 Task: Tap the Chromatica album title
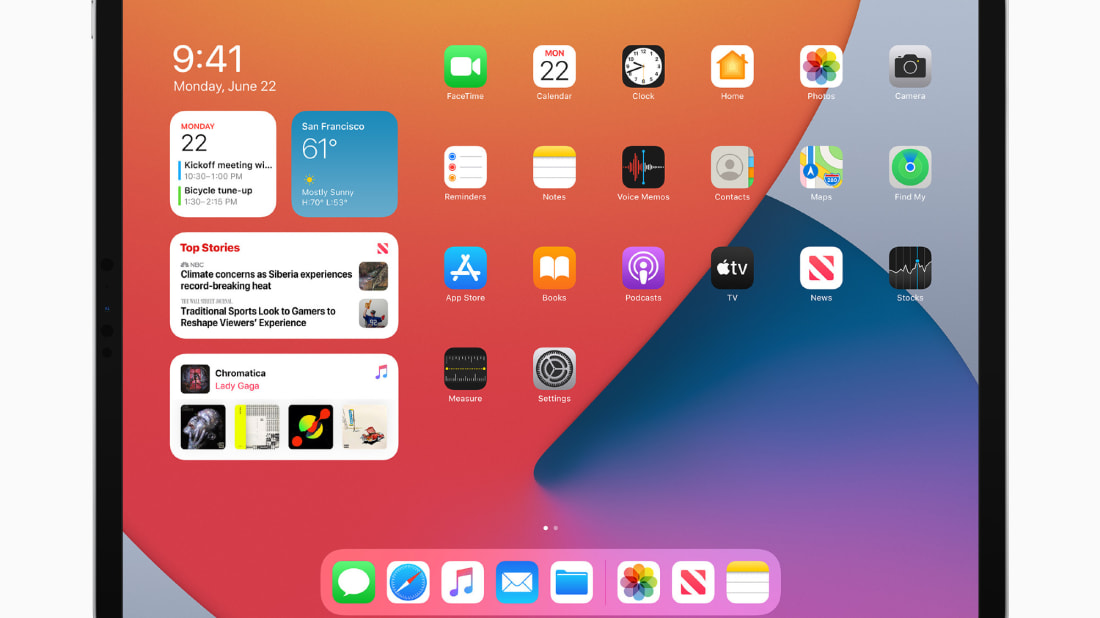(x=240, y=373)
